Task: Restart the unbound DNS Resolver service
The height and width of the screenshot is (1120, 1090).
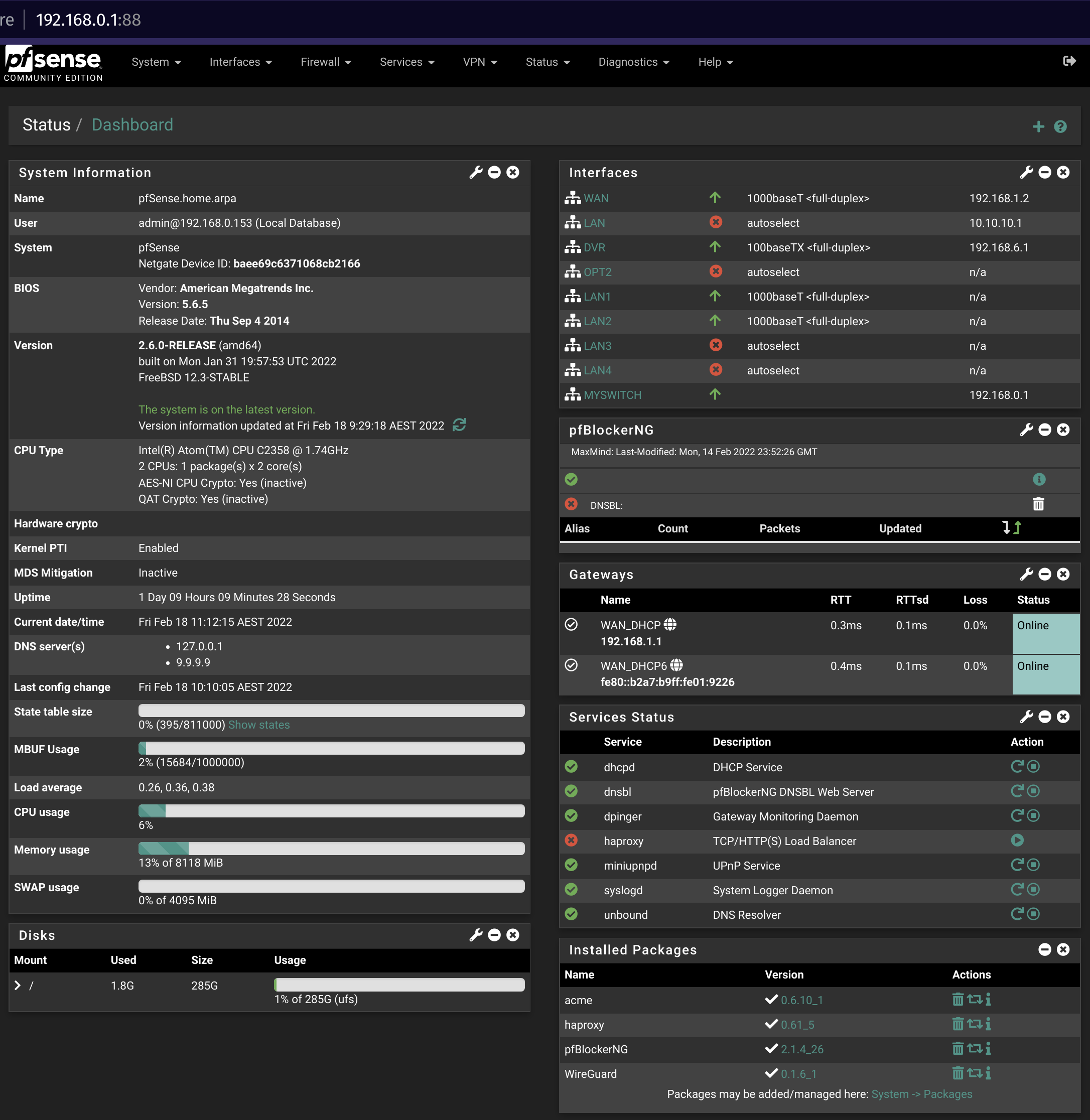Action: (x=1017, y=914)
